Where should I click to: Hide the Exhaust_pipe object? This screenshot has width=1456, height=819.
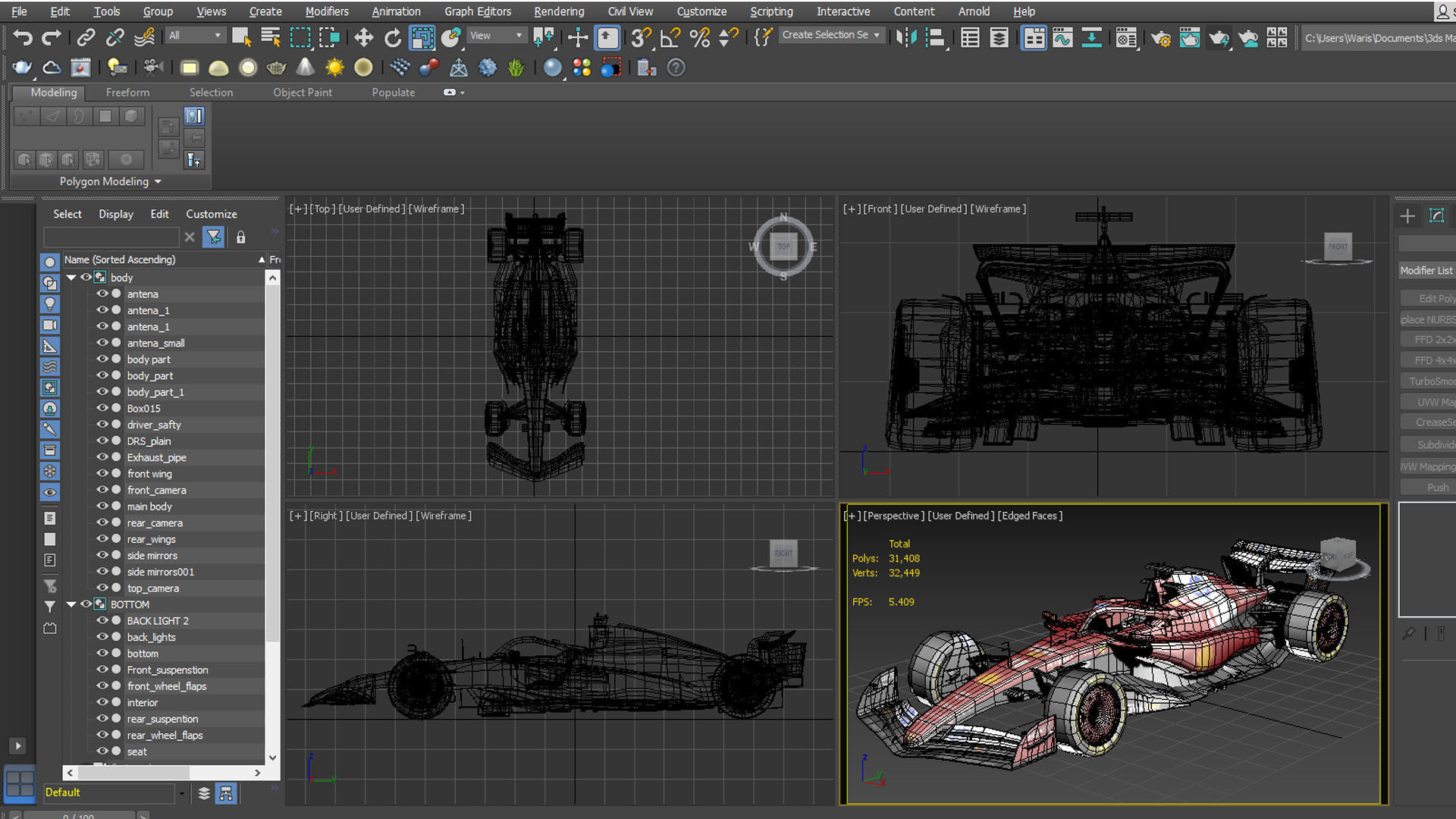102,457
